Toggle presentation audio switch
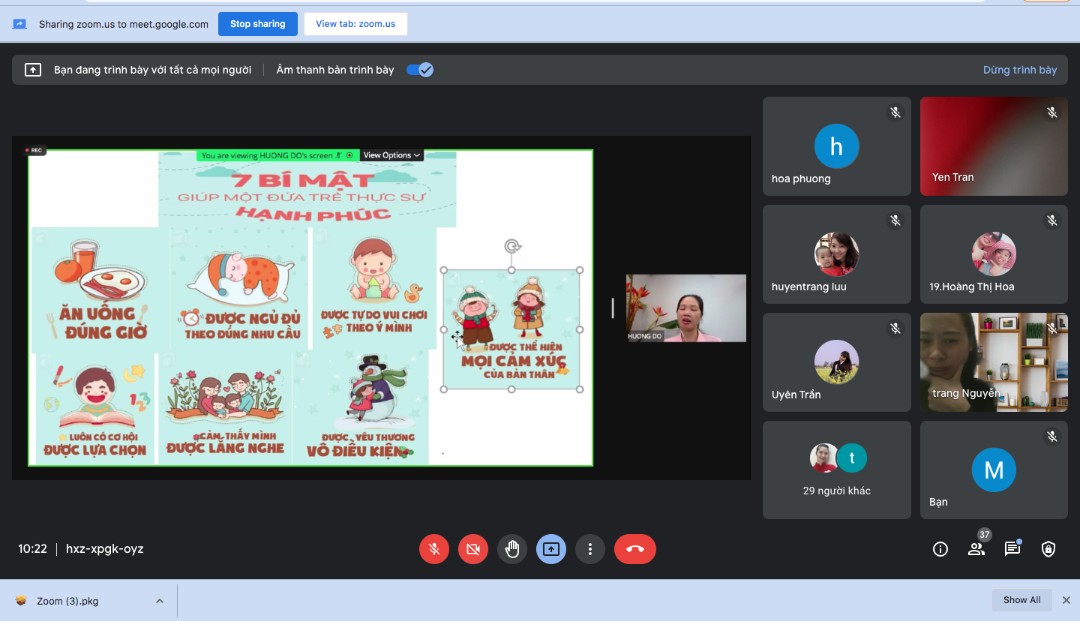The image size is (1080, 621). coord(420,70)
